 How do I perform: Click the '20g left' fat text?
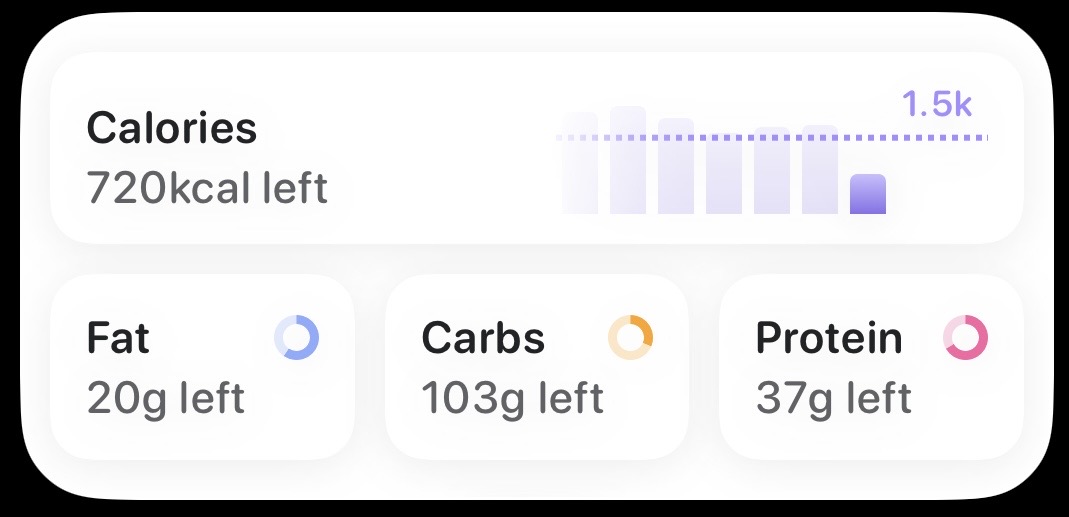click(166, 397)
